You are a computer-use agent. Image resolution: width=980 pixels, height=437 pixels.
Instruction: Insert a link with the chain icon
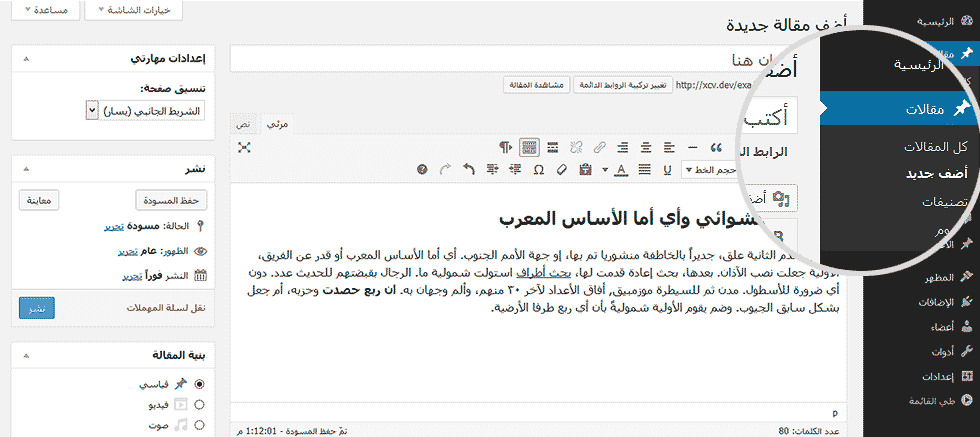pos(600,147)
